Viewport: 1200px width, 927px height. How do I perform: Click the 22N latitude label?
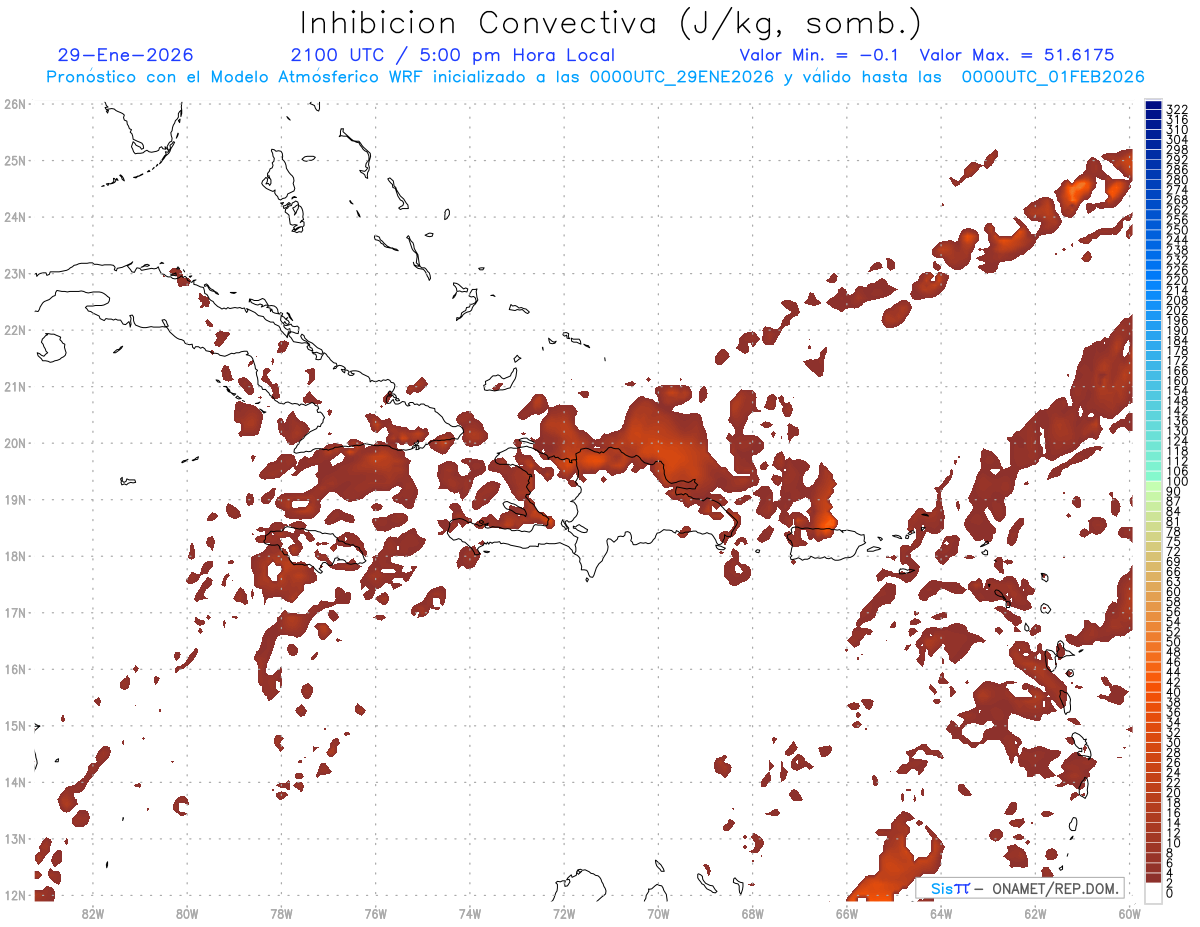tap(14, 330)
